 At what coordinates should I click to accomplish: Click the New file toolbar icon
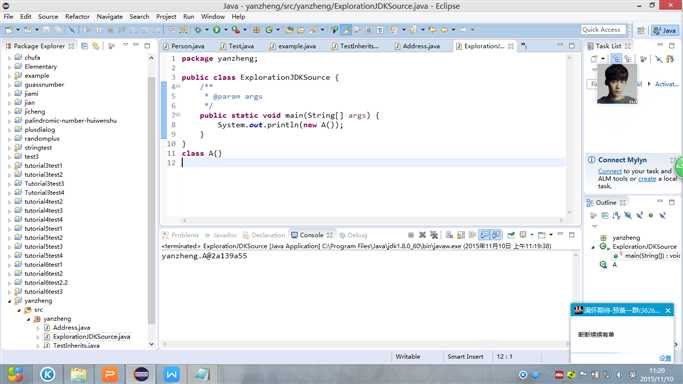9,30
